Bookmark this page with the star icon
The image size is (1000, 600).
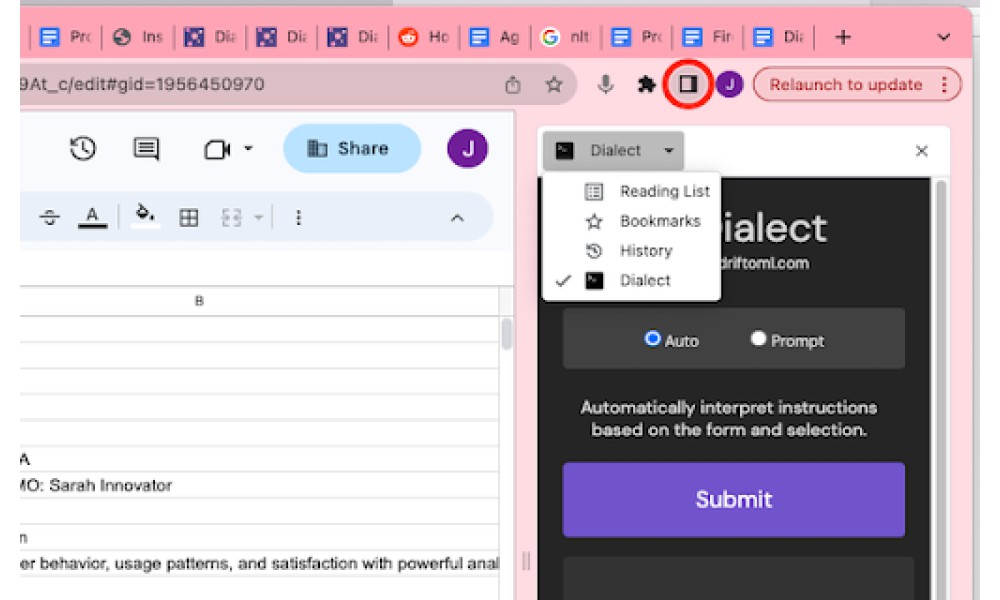(x=554, y=84)
